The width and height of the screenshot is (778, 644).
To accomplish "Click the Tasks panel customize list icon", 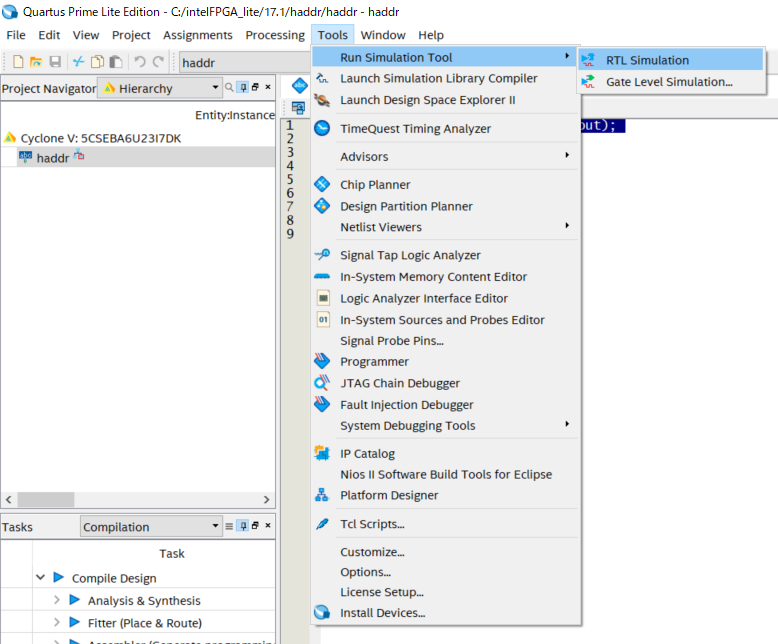I will [229, 526].
